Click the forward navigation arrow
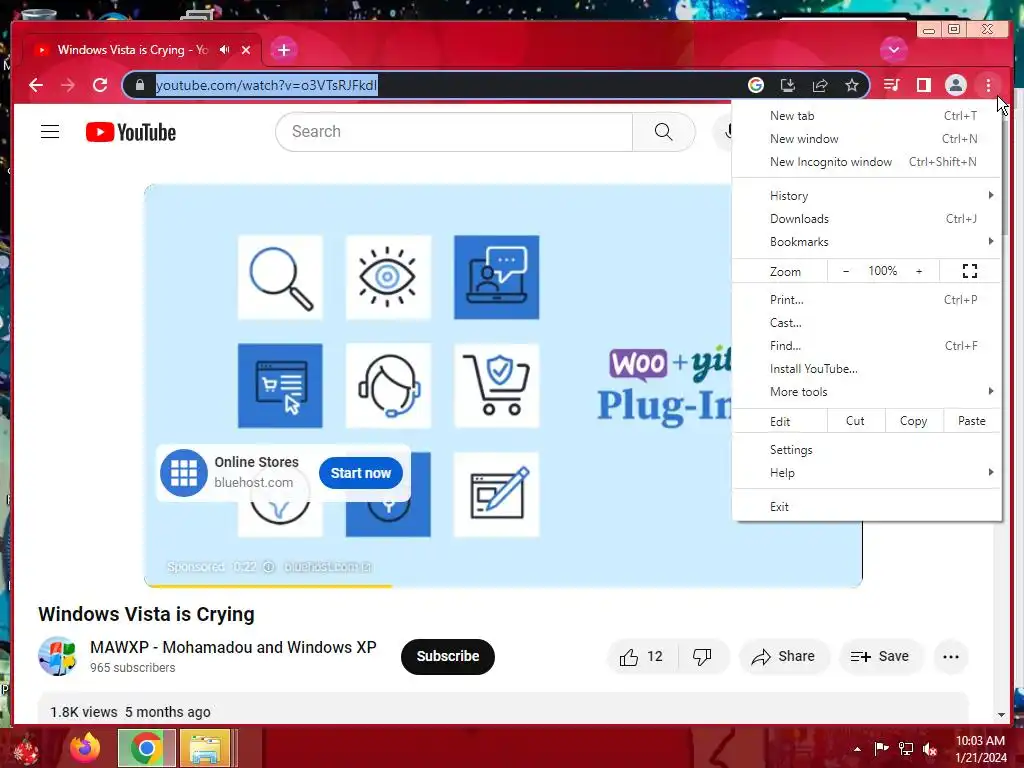Image resolution: width=1024 pixels, height=768 pixels. point(68,85)
